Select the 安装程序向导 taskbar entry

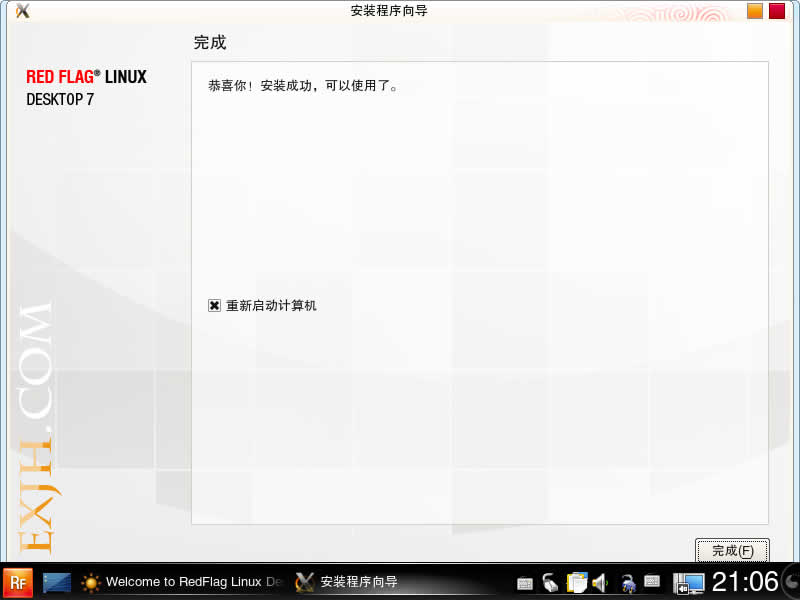(348, 582)
